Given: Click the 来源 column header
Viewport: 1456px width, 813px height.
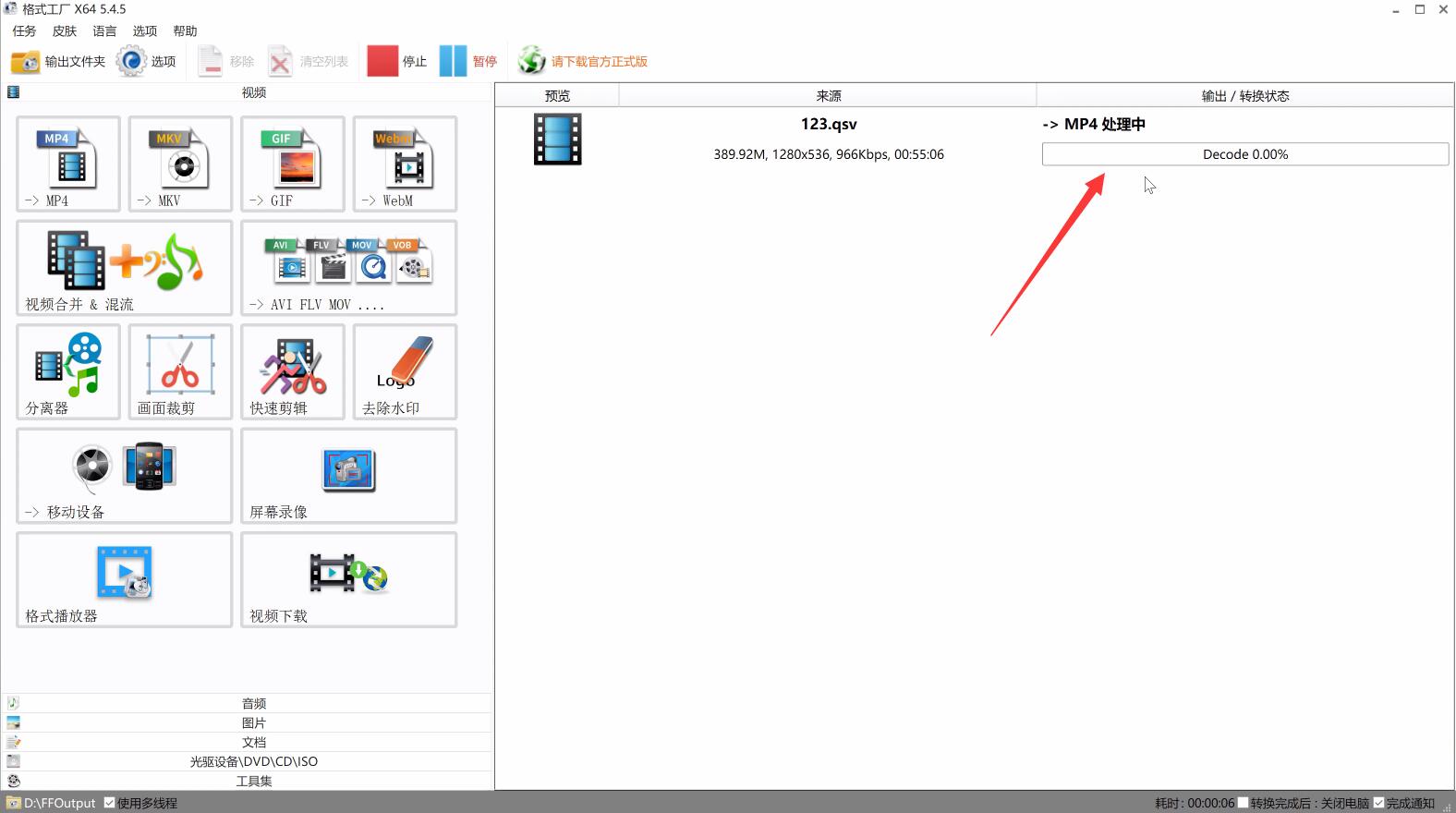Looking at the screenshot, I should [828, 95].
